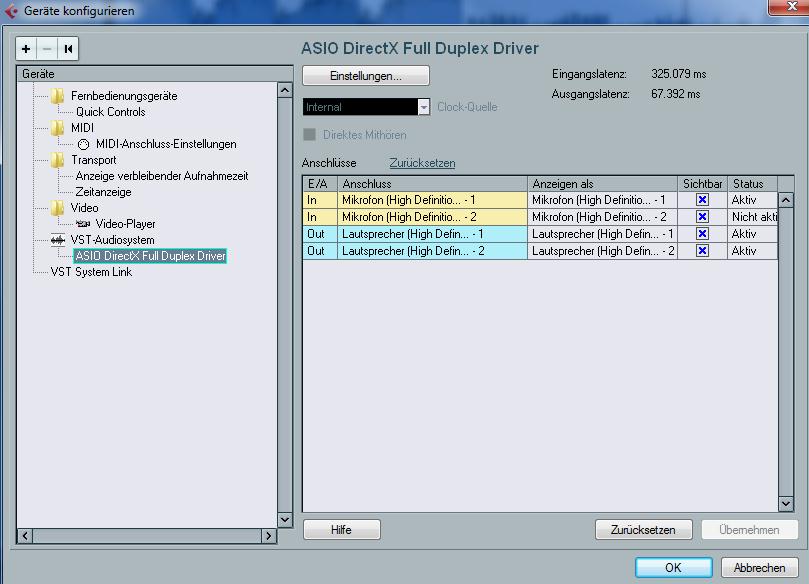Viewport: 809px width, 584px height.
Task: Select Zeitanzeige tree entry
Action: pyautogui.click(x=103, y=192)
